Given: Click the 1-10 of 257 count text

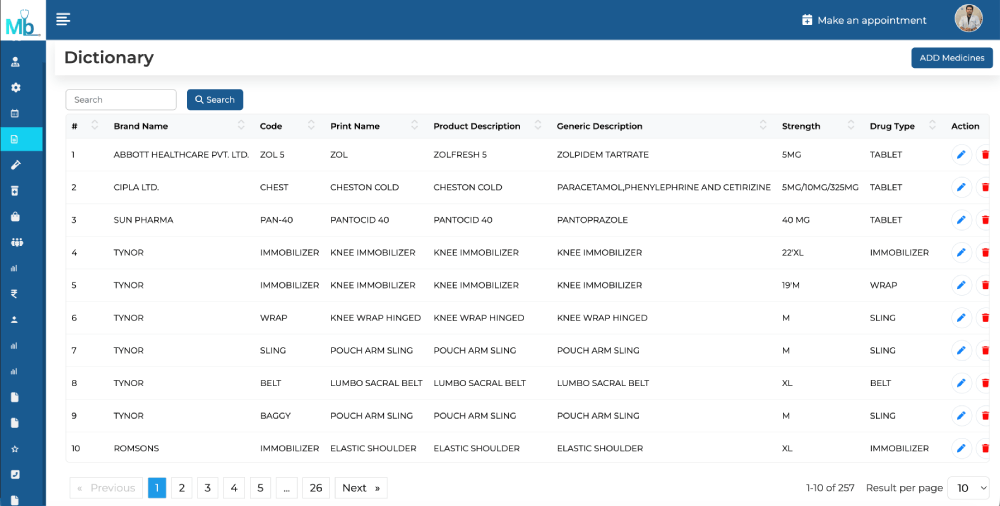Looking at the screenshot, I should click(x=830, y=488).
